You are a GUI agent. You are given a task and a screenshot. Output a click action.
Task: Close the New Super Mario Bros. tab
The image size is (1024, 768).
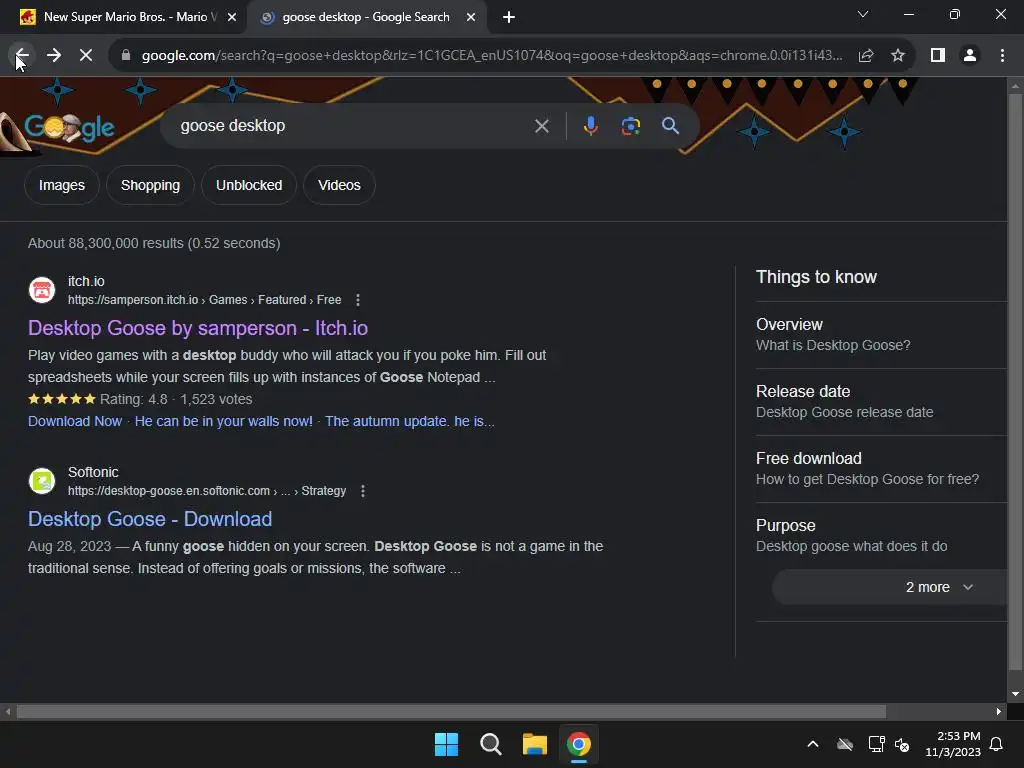pyautogui.click(x=231, y=17)
